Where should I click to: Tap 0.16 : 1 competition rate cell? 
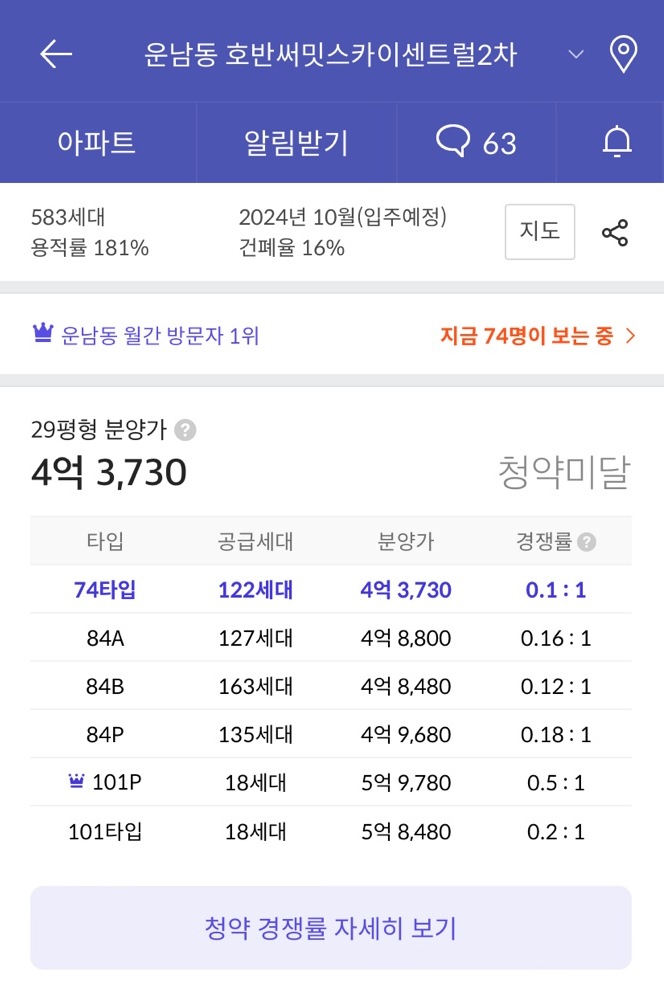tap(556, 638)
